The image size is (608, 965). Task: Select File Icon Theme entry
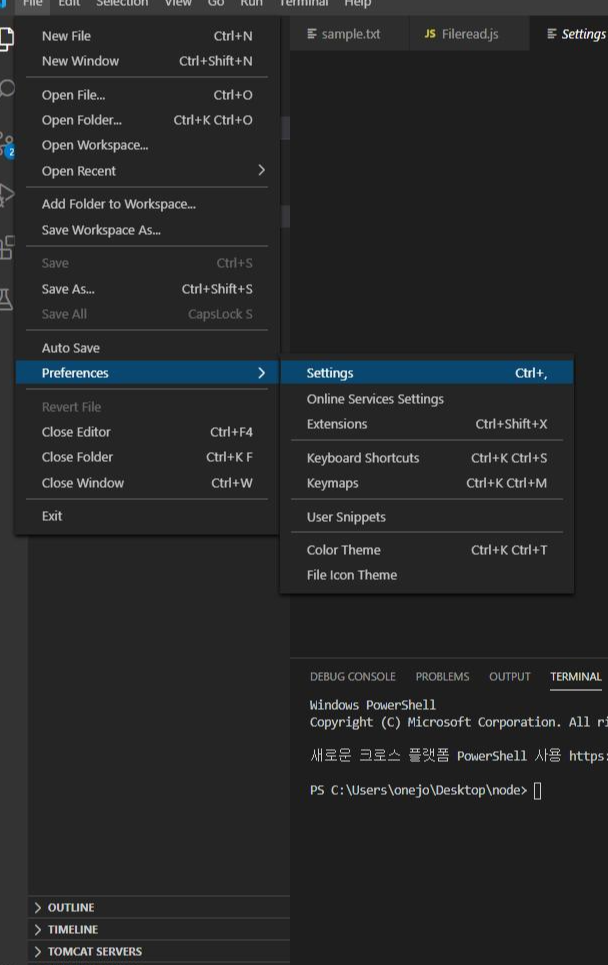point(426,575)
